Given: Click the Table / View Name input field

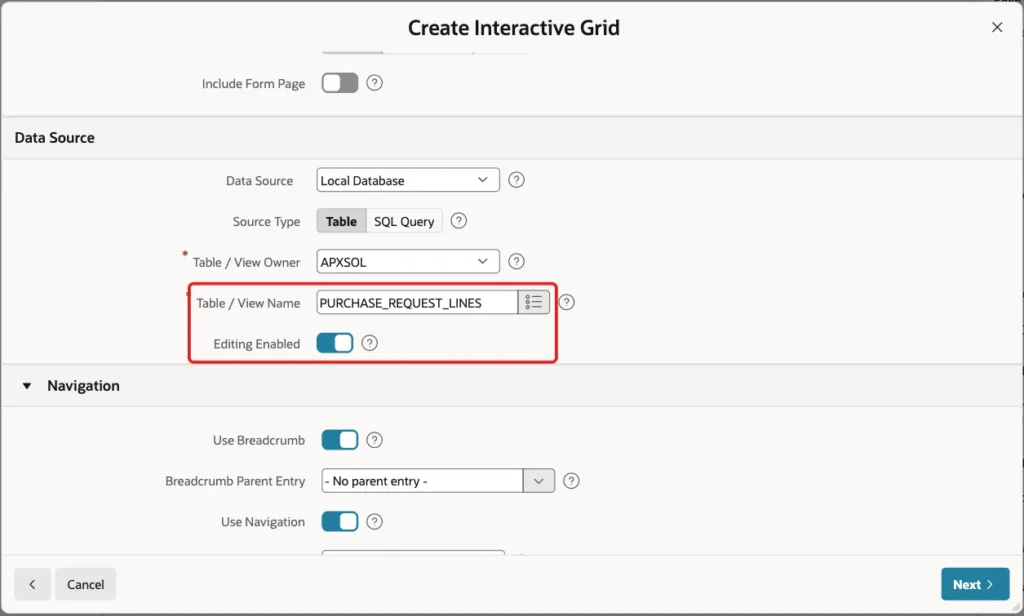Looking at the screenshot, I should point(417,302).
